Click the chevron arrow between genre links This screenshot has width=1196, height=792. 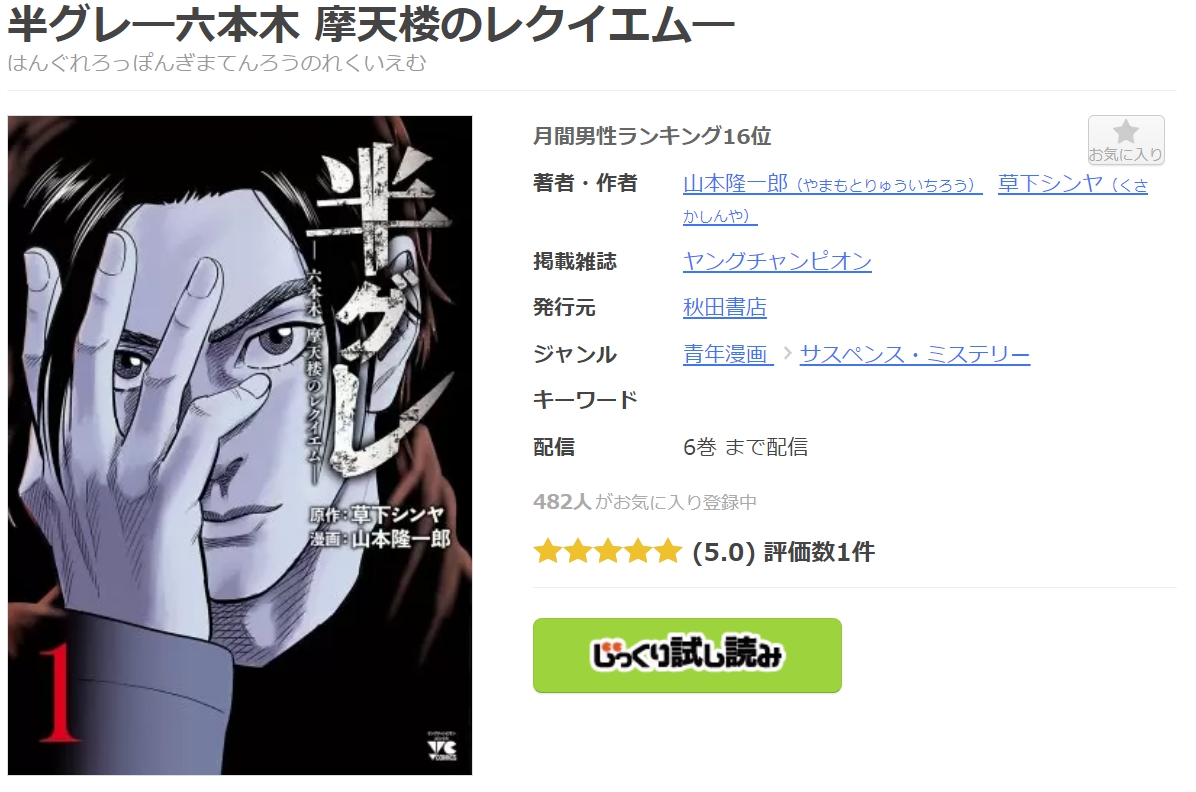[787, 354]
